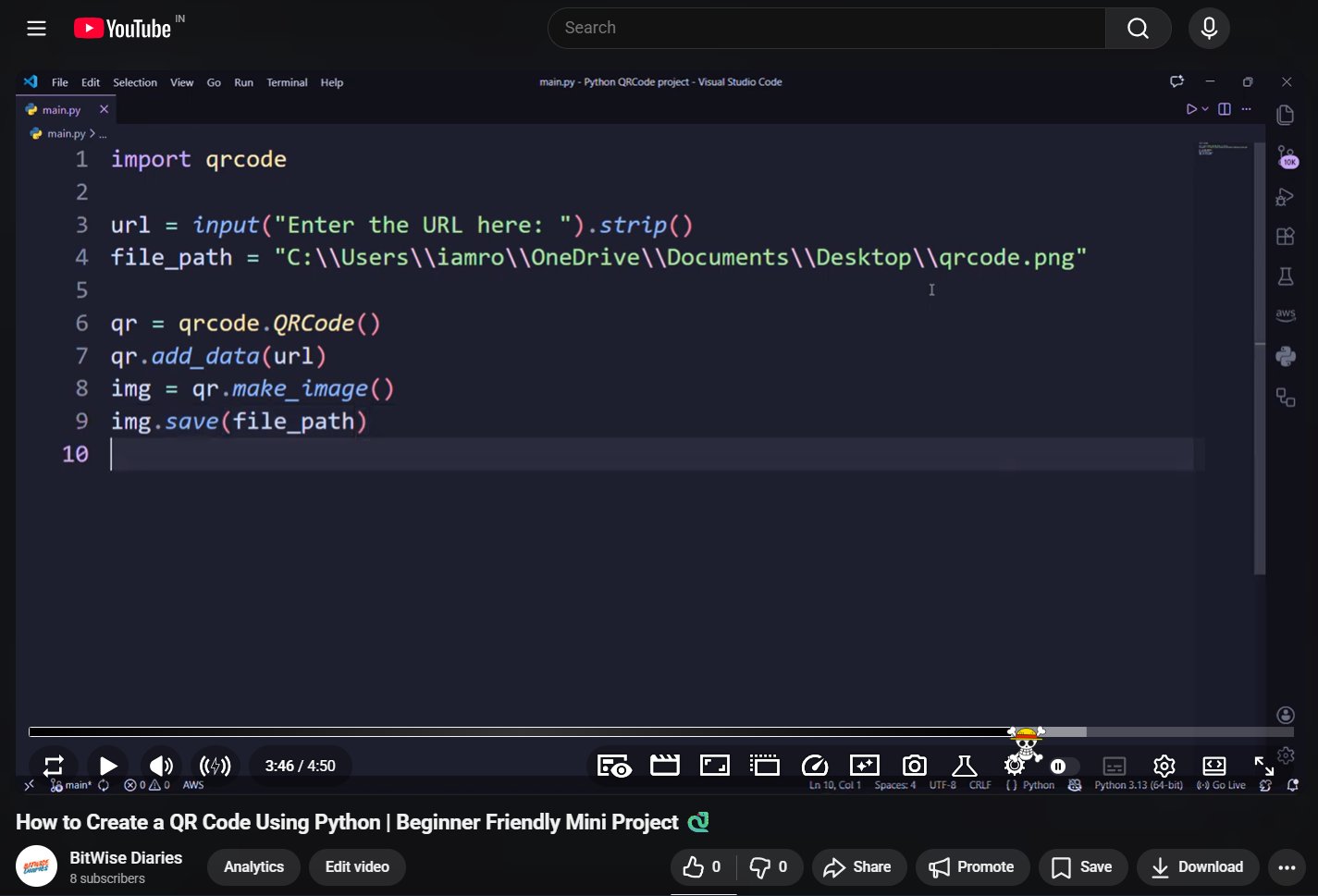
Task: Toggle the video loop button
Action: 54,766
